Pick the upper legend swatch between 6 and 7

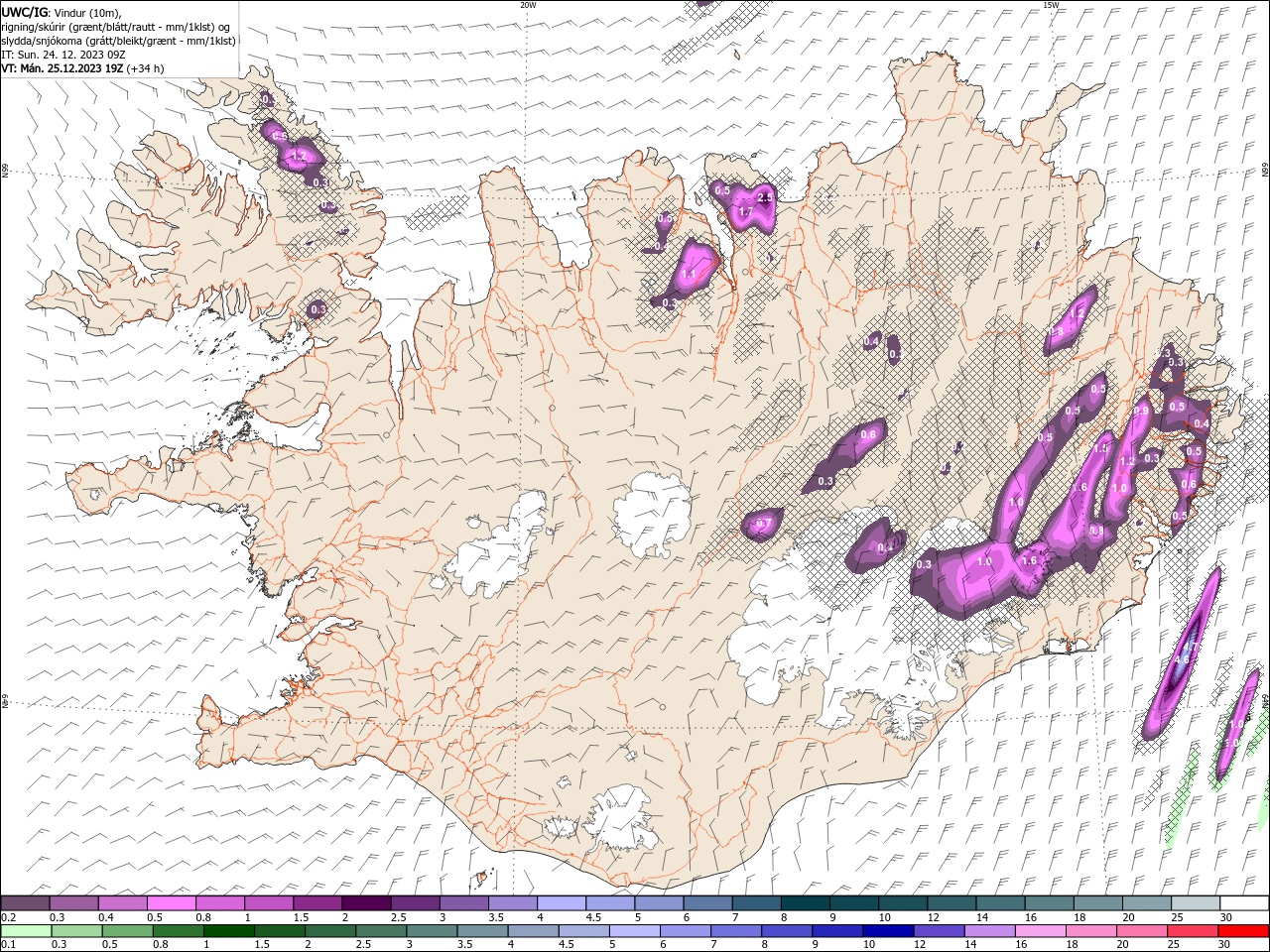pyautogui.click(x=707, y=903)
